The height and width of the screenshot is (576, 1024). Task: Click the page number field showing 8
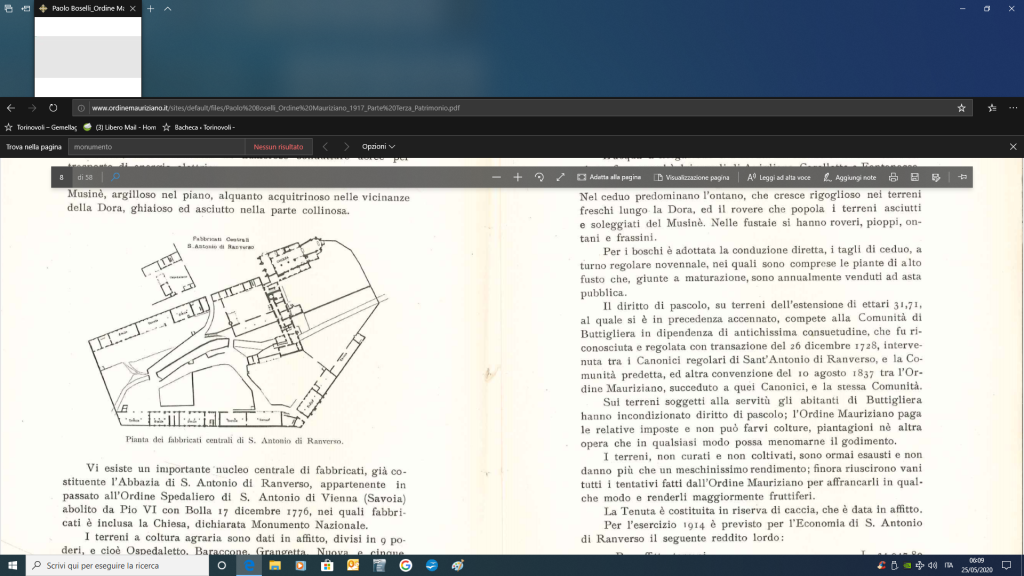(61, 177)
